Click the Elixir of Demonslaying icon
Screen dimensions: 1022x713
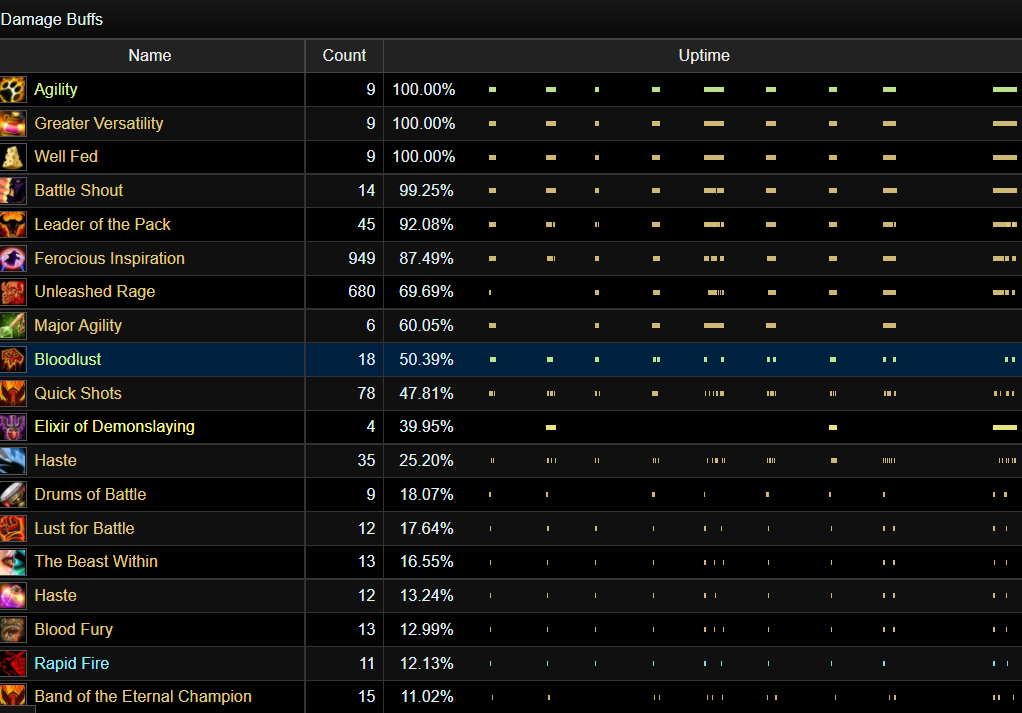pos(13,427)
